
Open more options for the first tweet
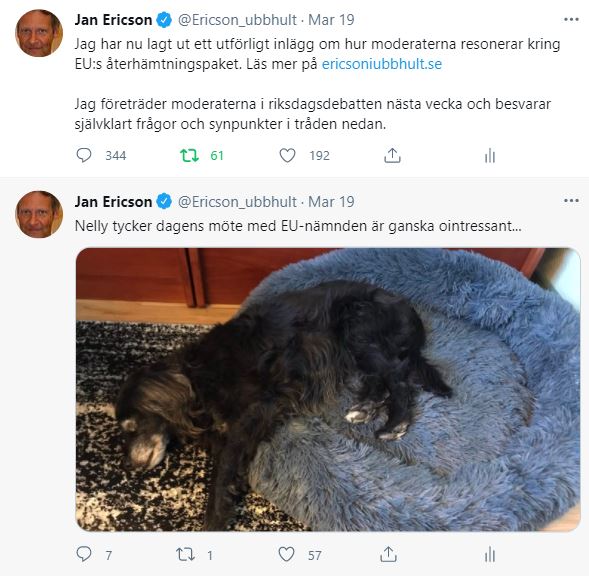pyautogui.click(x=571, y=20)
